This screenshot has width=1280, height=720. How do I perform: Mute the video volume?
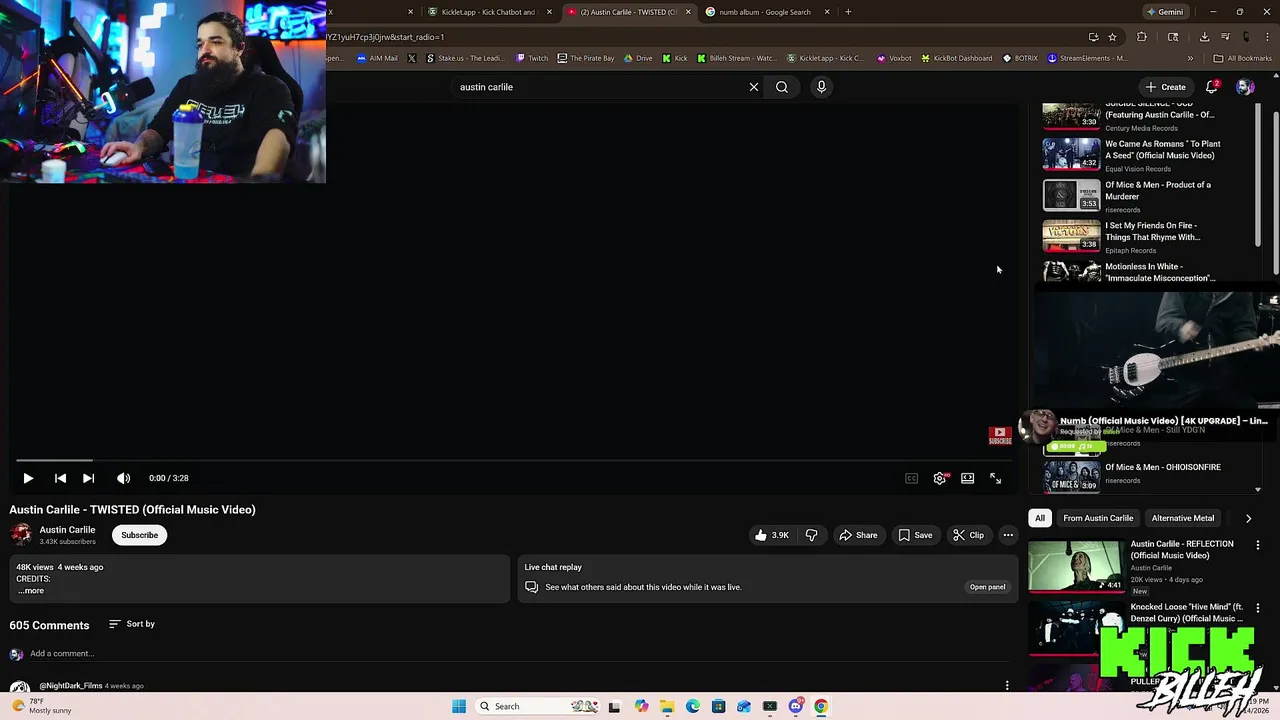(123, 478)
